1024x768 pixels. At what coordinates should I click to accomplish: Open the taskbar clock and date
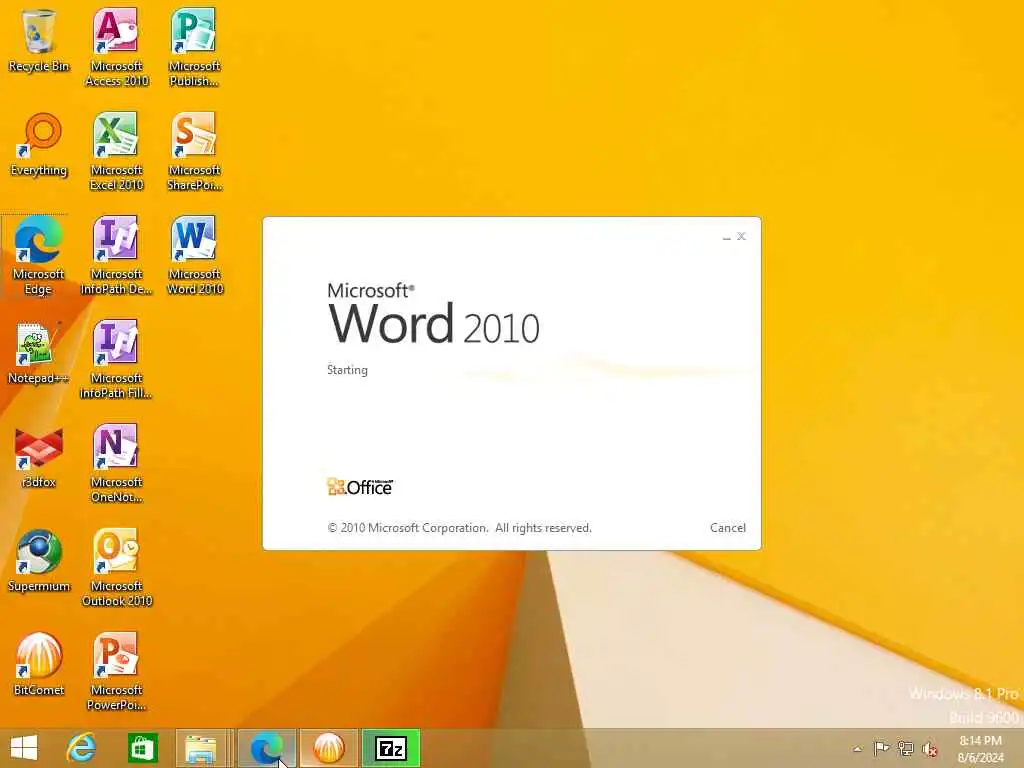(x=980, y=748)
